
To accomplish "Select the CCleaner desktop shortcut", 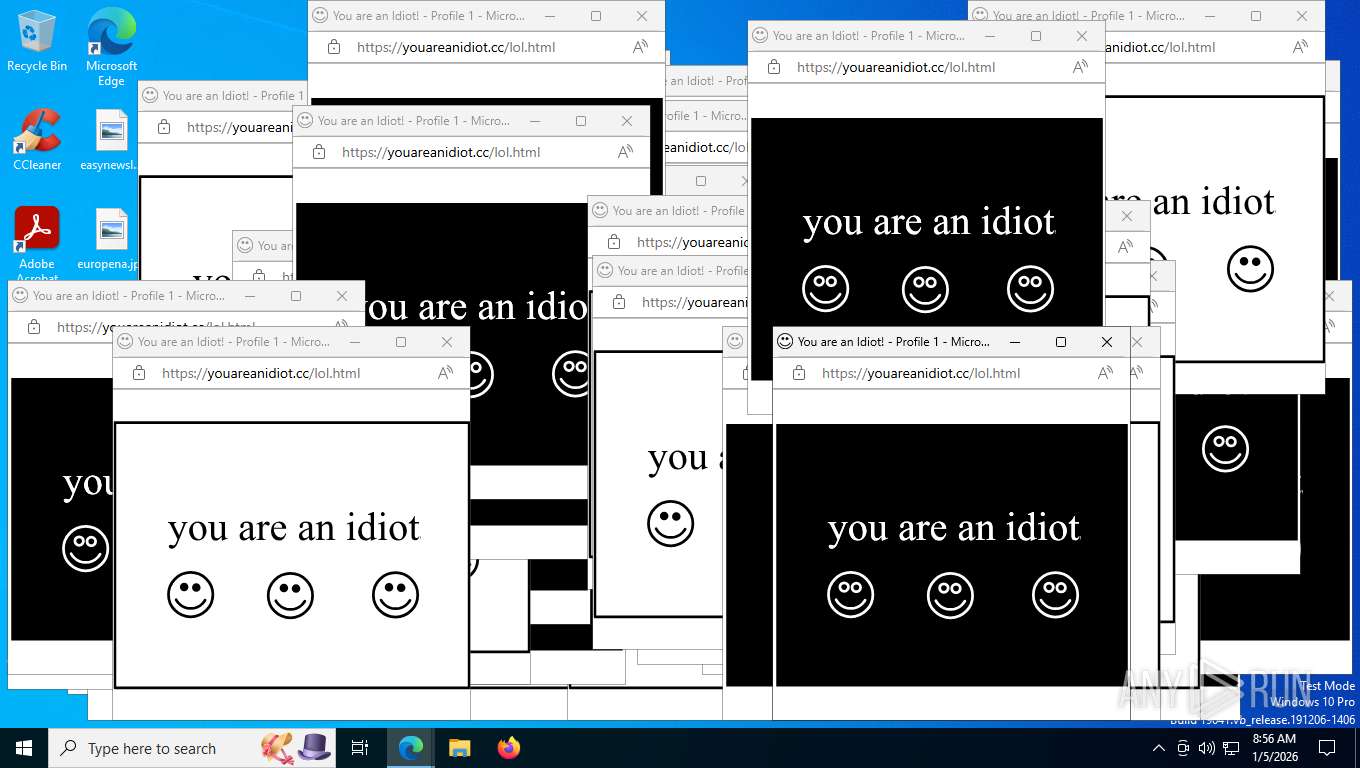I will (37, 139).
